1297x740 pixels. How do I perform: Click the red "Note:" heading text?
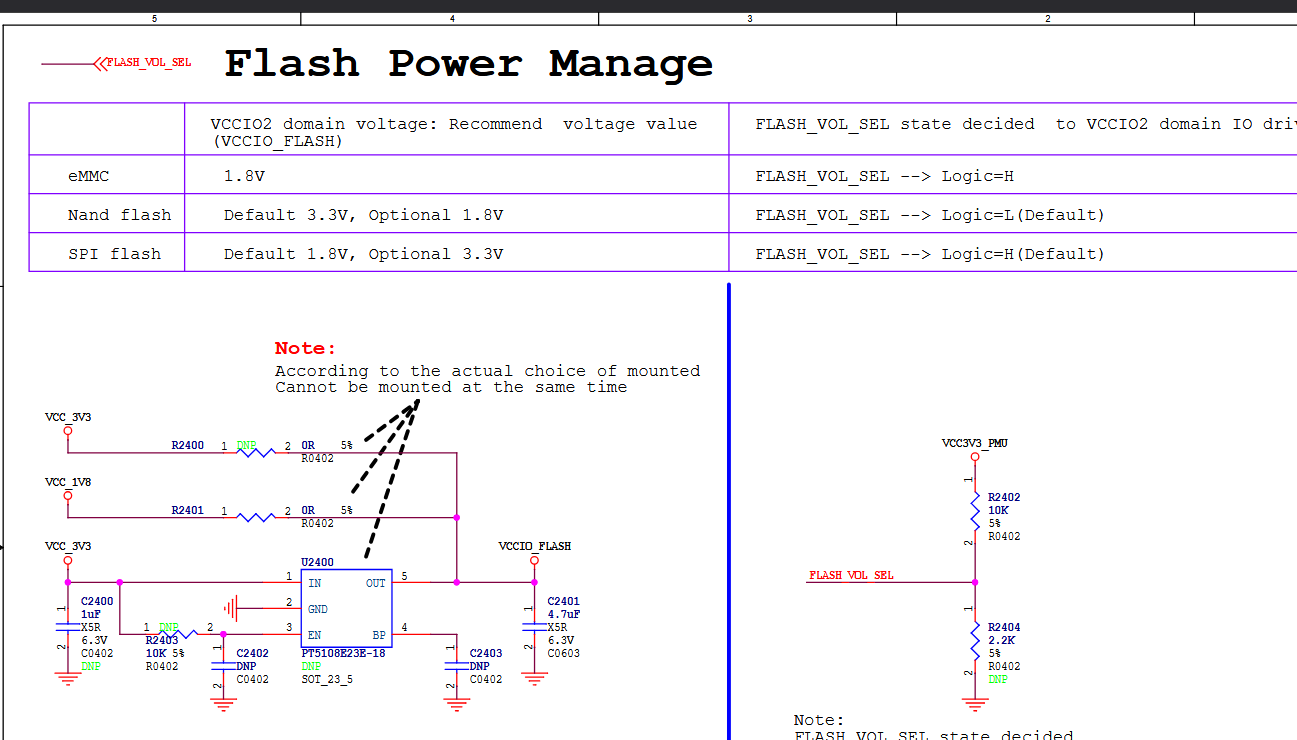pos(306,348)
